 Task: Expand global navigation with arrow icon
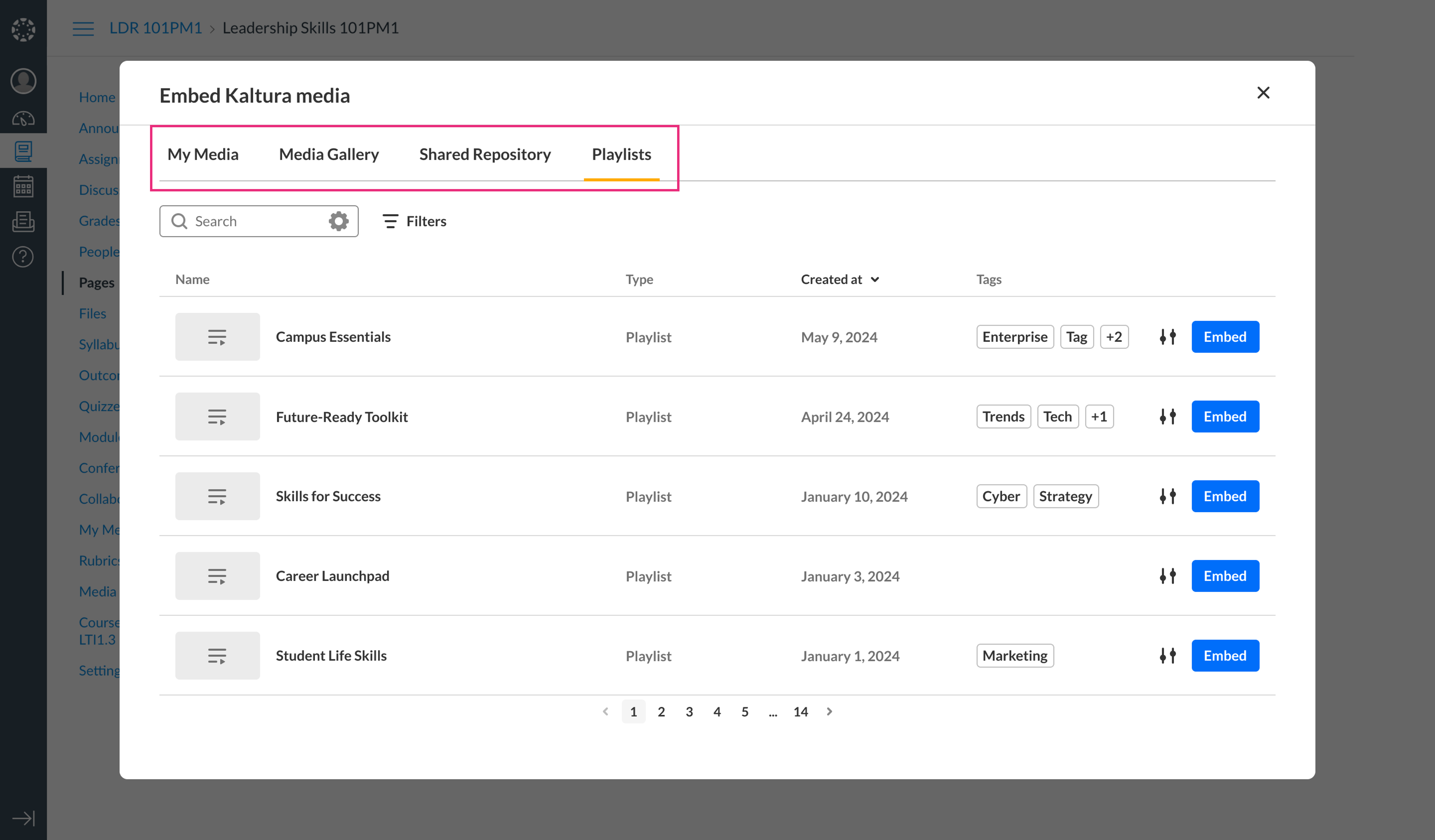pyautogui.click(x=23, y=818)
